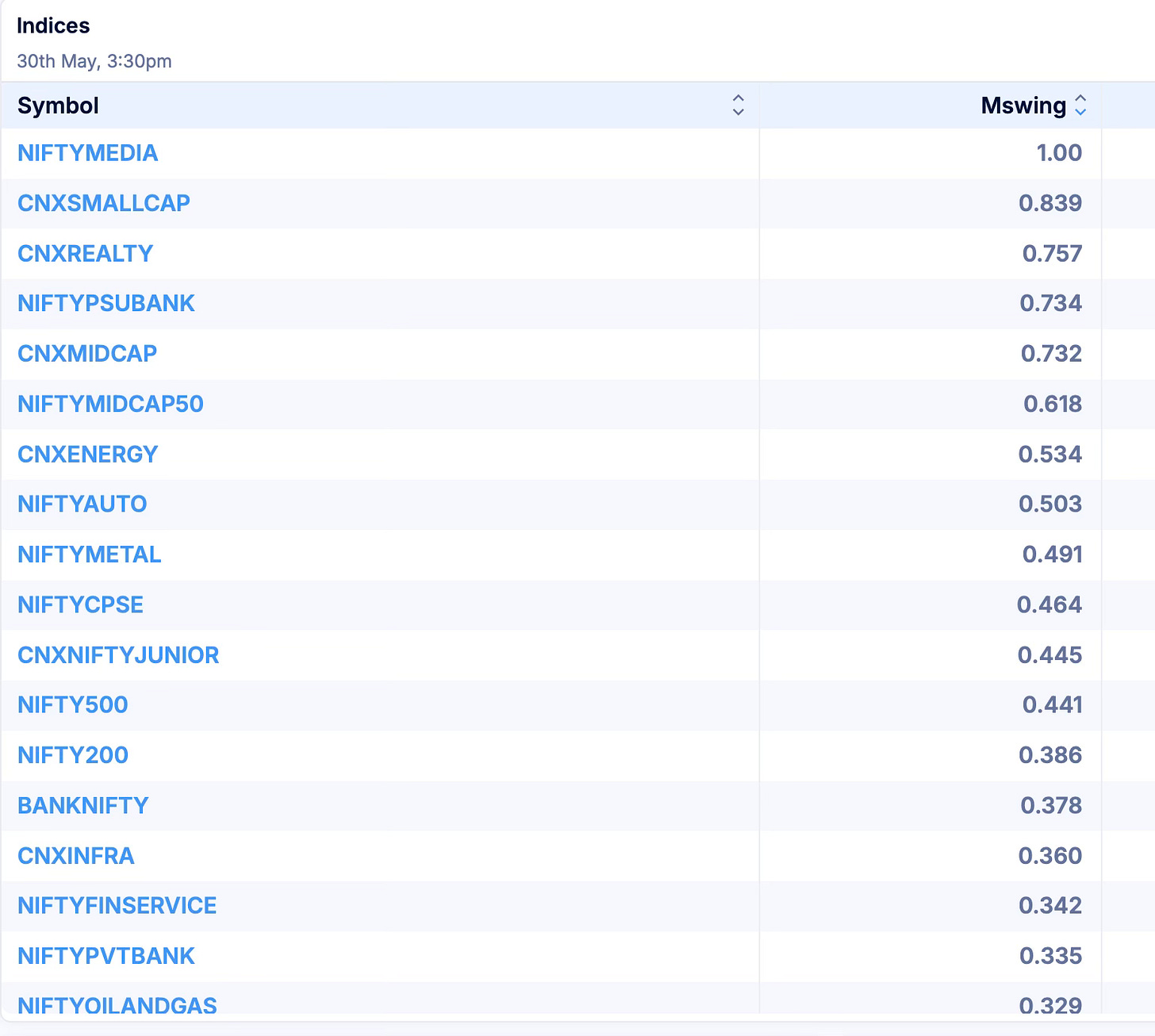Viewport: 1155px width, 1036px height.
Task: Open the NIFTYAUTO index link
Action: [82, 504]
